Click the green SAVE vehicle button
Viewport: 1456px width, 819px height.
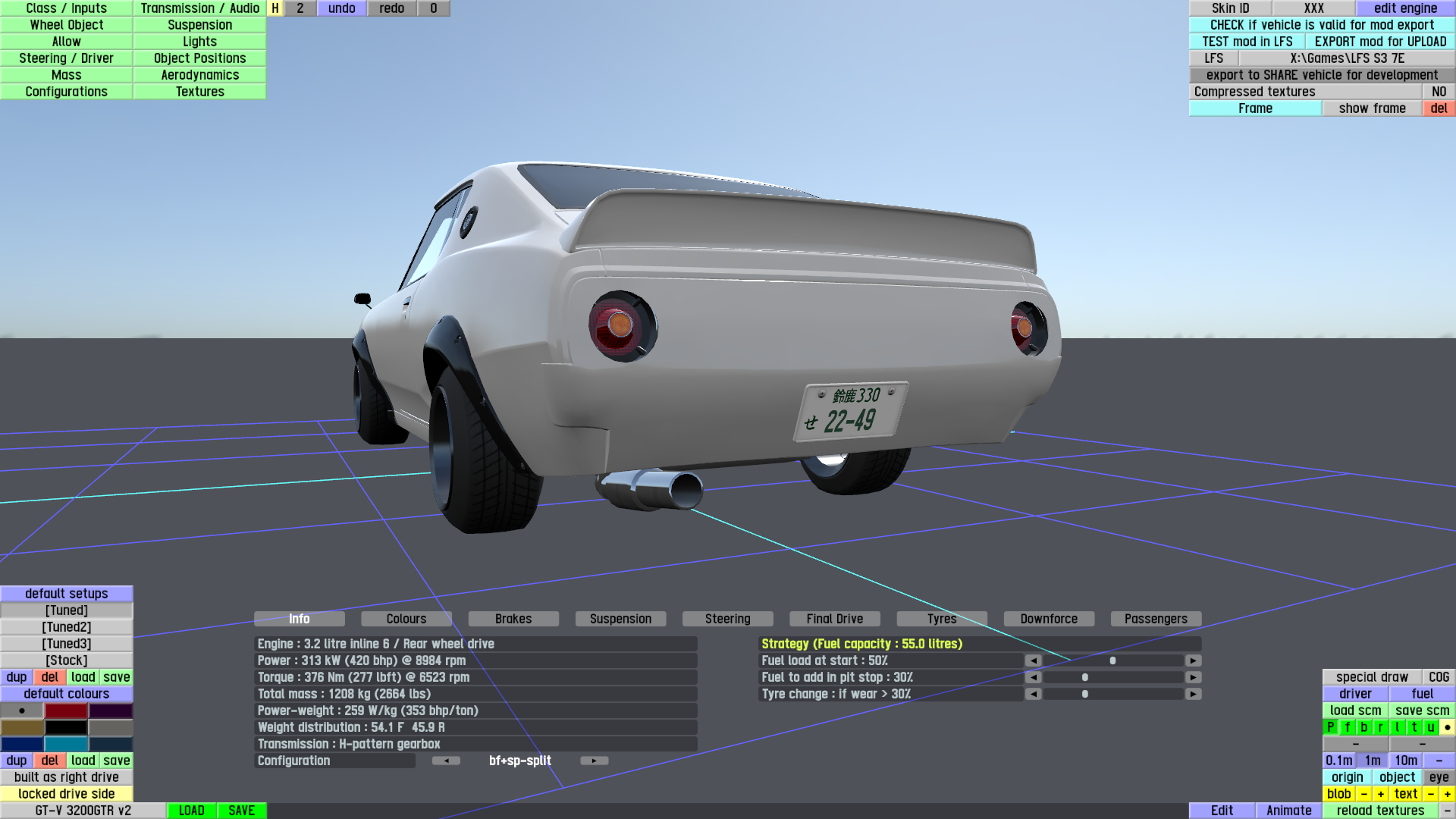coord(242,811)
